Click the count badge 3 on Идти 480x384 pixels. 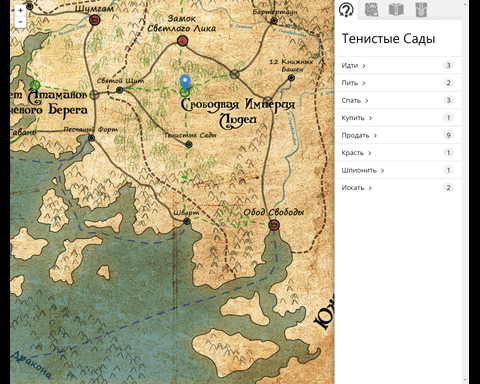448,65
